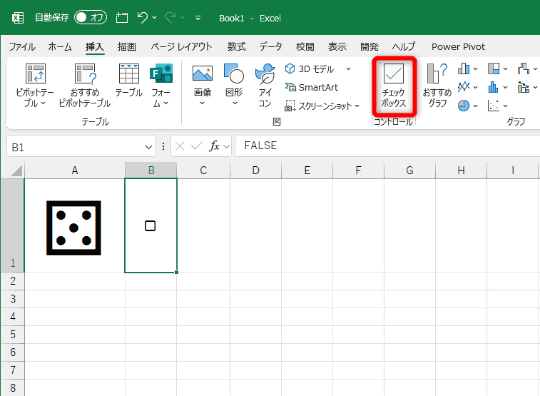Toggle the AutoSave switch
Image resolution: width=540 pixels, height=396 pixels.
(x=91, y=18)
